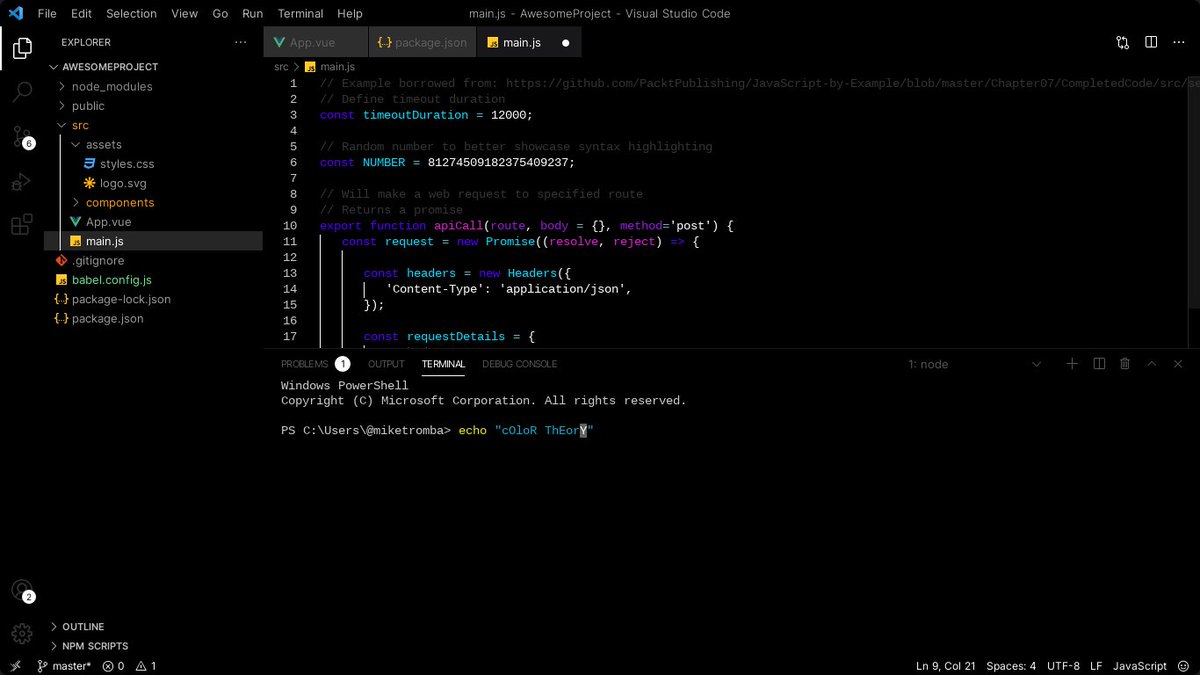Select the terminal dropdown 1: node
This screenshot has width=1200, height=675.
pos(974,364)
